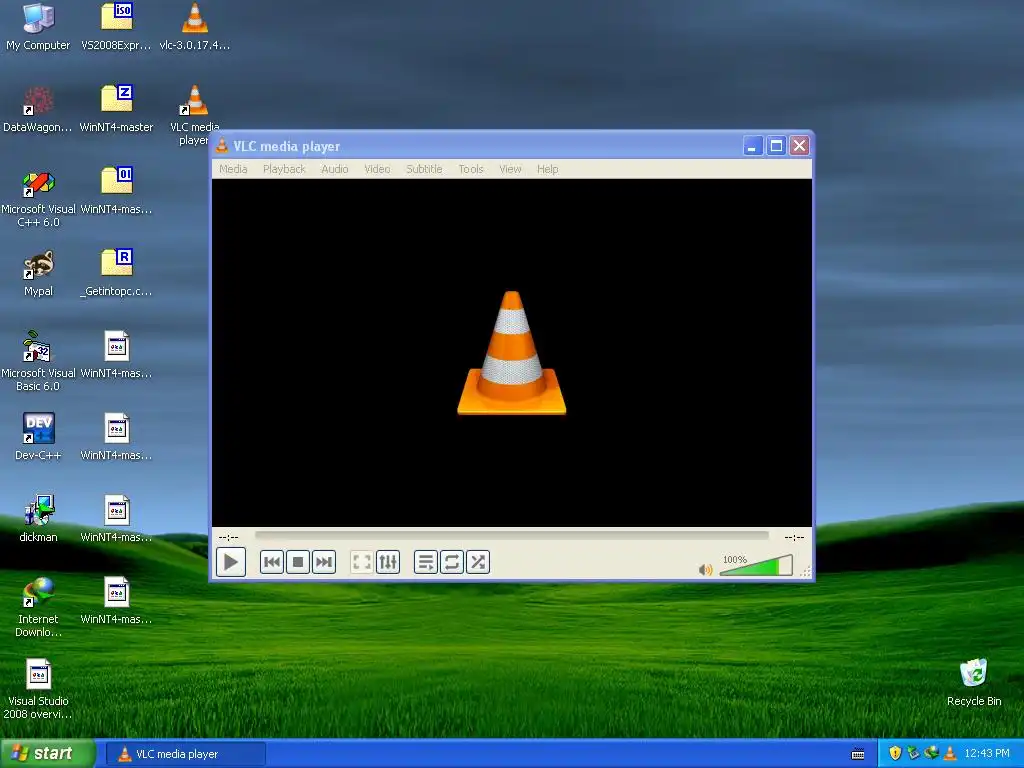The width and height of the screenshot is (1024, 768).
Task: Click the elapsed time label
Action: 229,537
